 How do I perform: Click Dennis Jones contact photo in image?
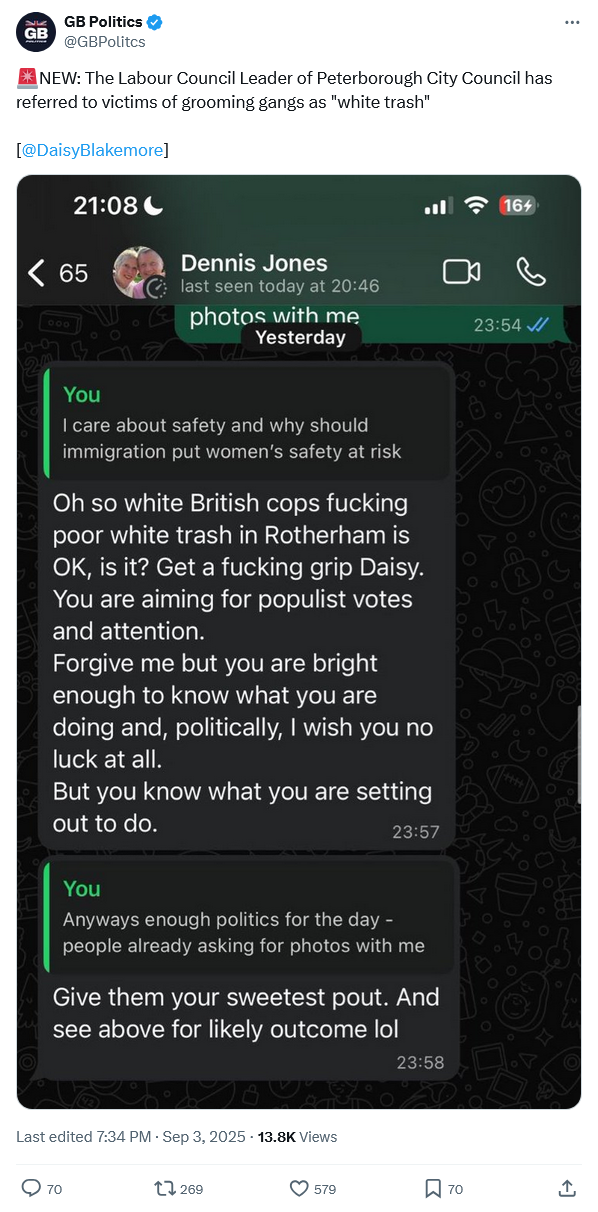click(x=139, y=272)
